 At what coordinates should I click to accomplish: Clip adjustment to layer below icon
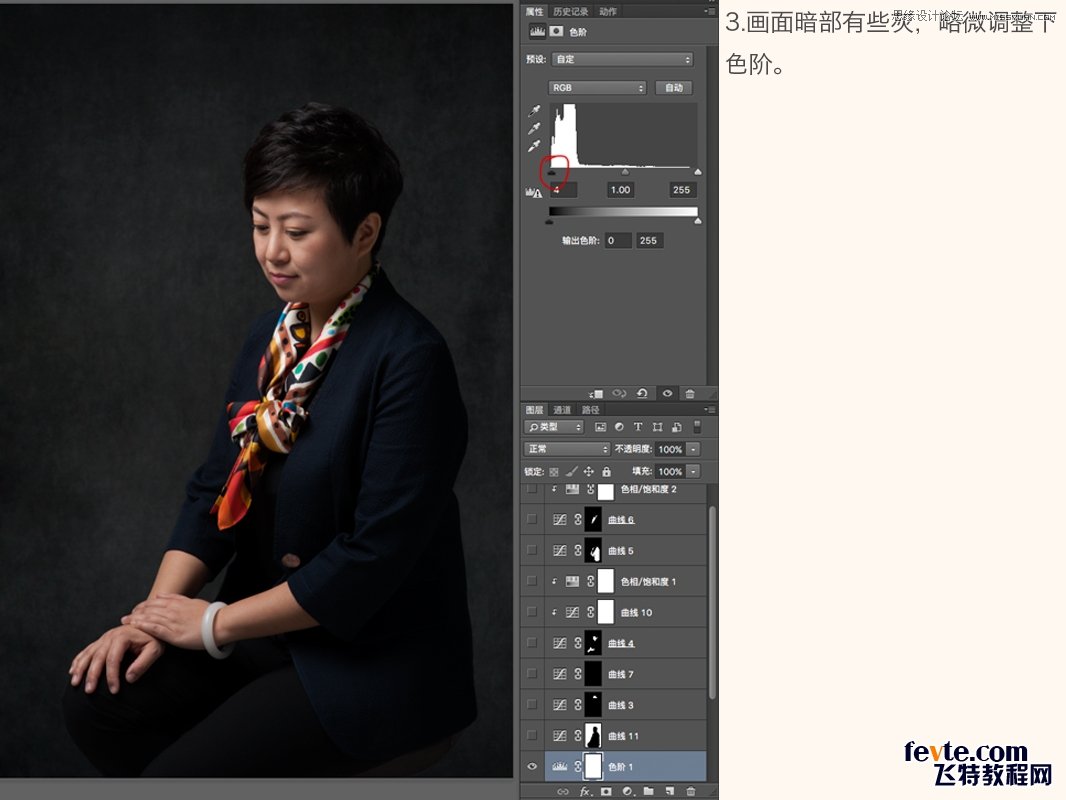(x=596, y=394)
